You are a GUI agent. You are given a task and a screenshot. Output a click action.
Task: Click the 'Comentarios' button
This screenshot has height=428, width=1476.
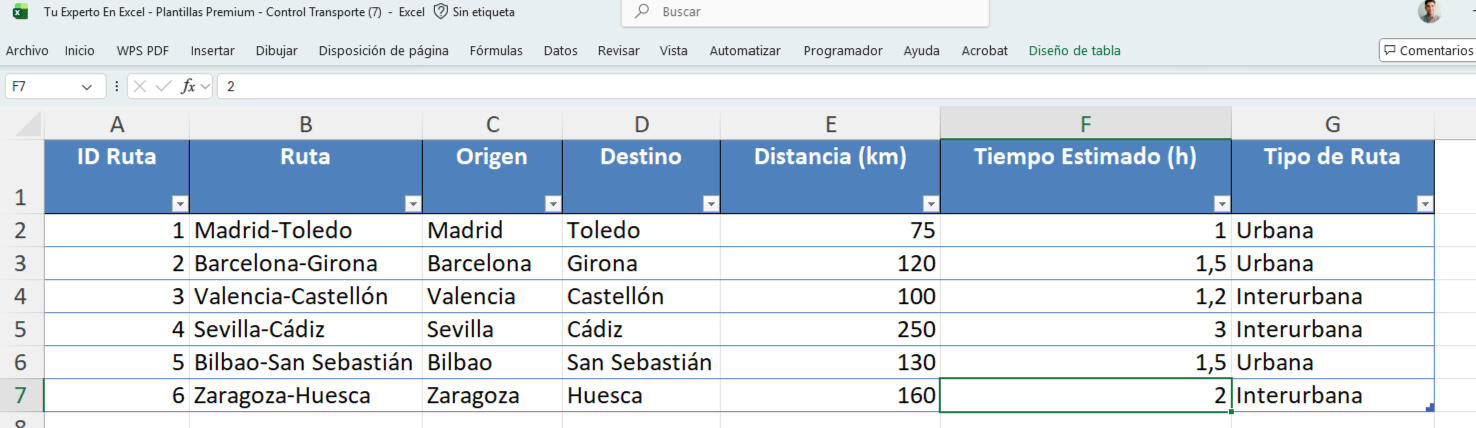tap(1427, 51)
